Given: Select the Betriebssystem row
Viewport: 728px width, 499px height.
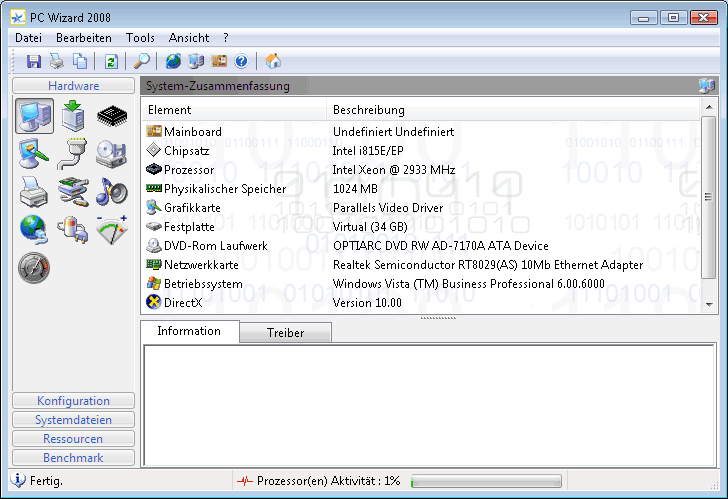Looking at the screenshot, I should [x=421, y=284].
